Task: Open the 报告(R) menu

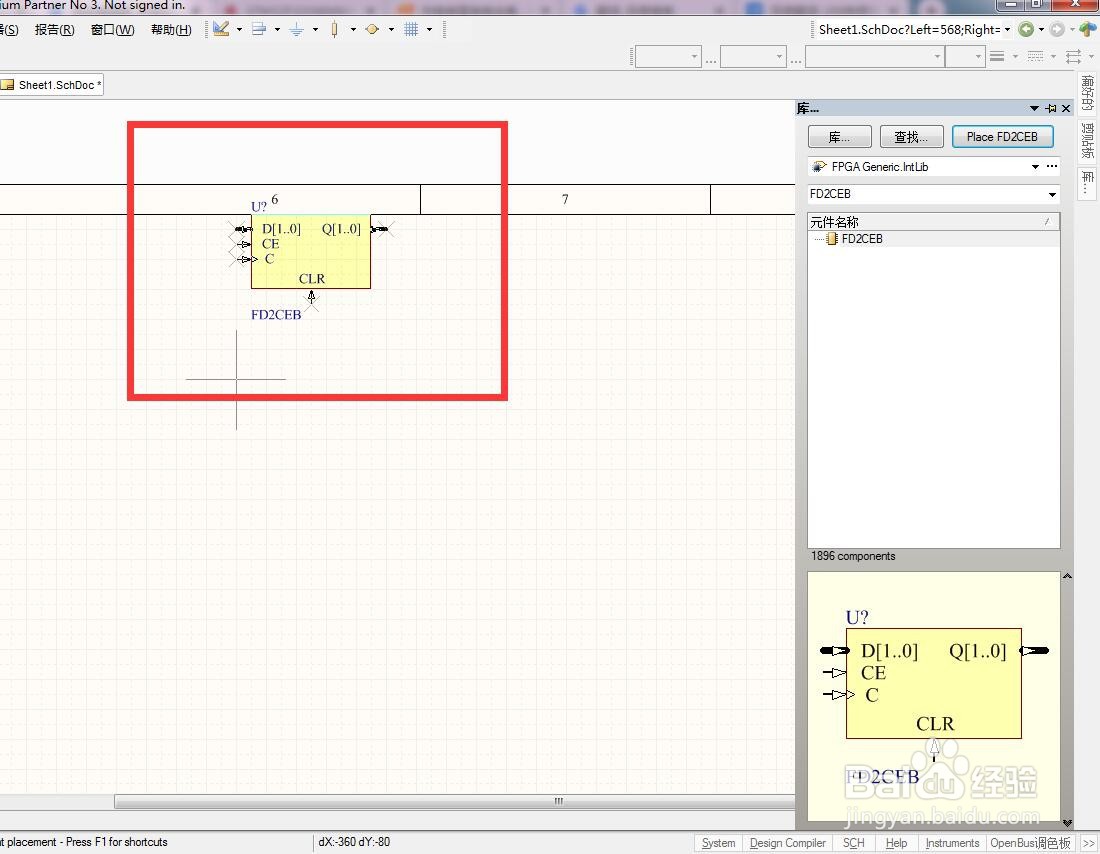Action: (54, 29)
